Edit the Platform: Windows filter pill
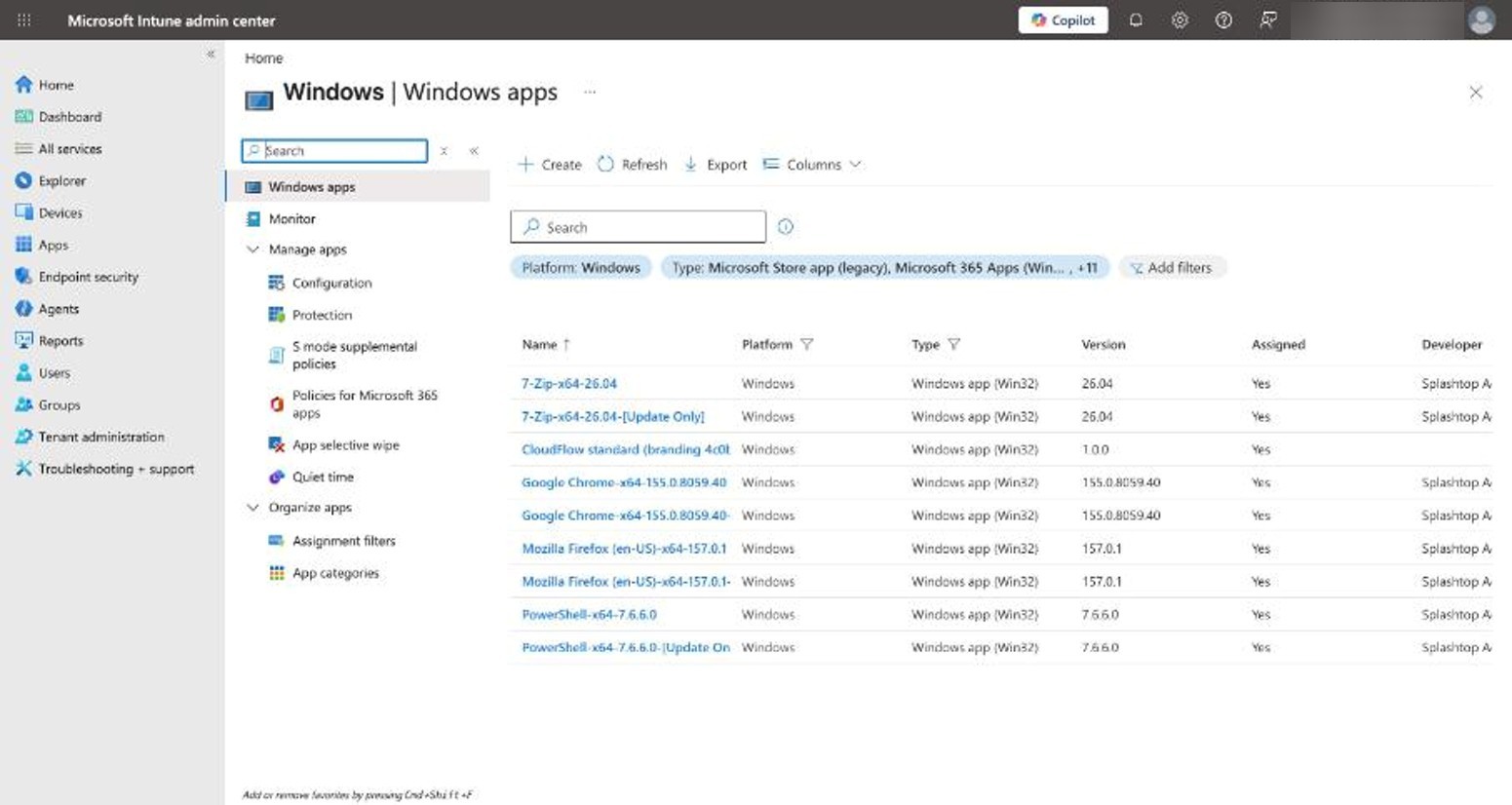 [581, 267]
